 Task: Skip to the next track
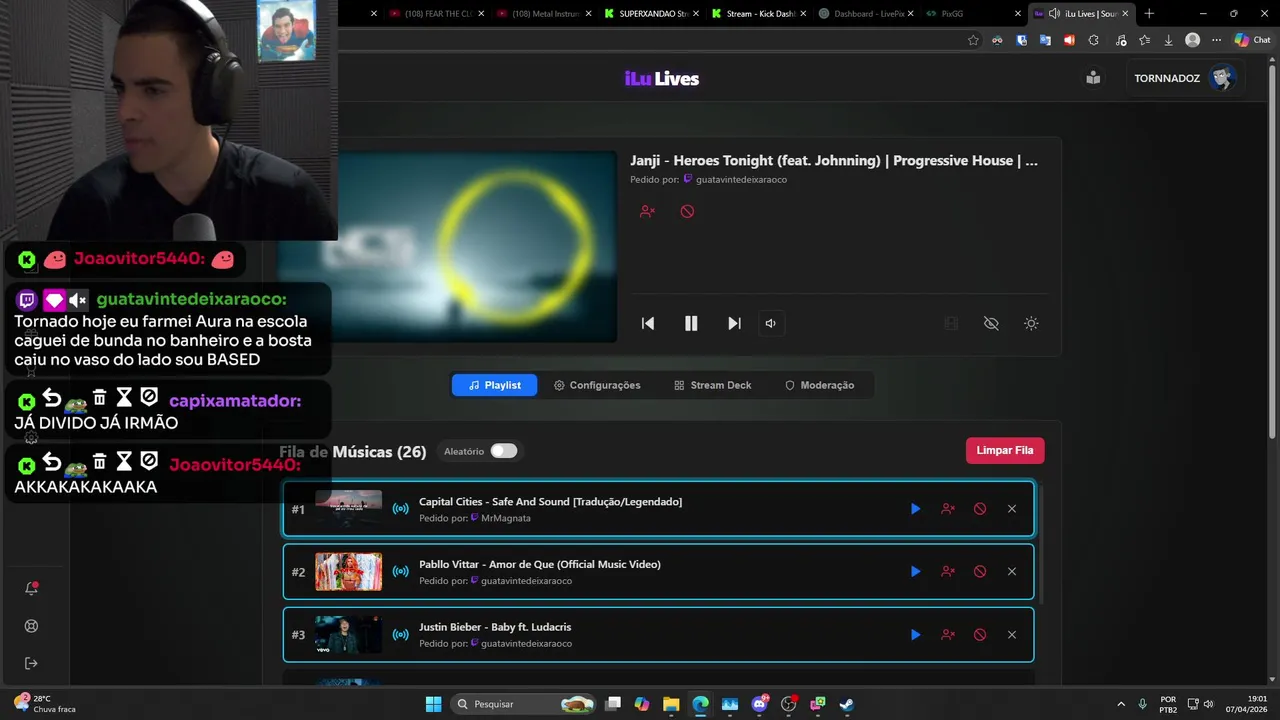click(x=734, y=323)
